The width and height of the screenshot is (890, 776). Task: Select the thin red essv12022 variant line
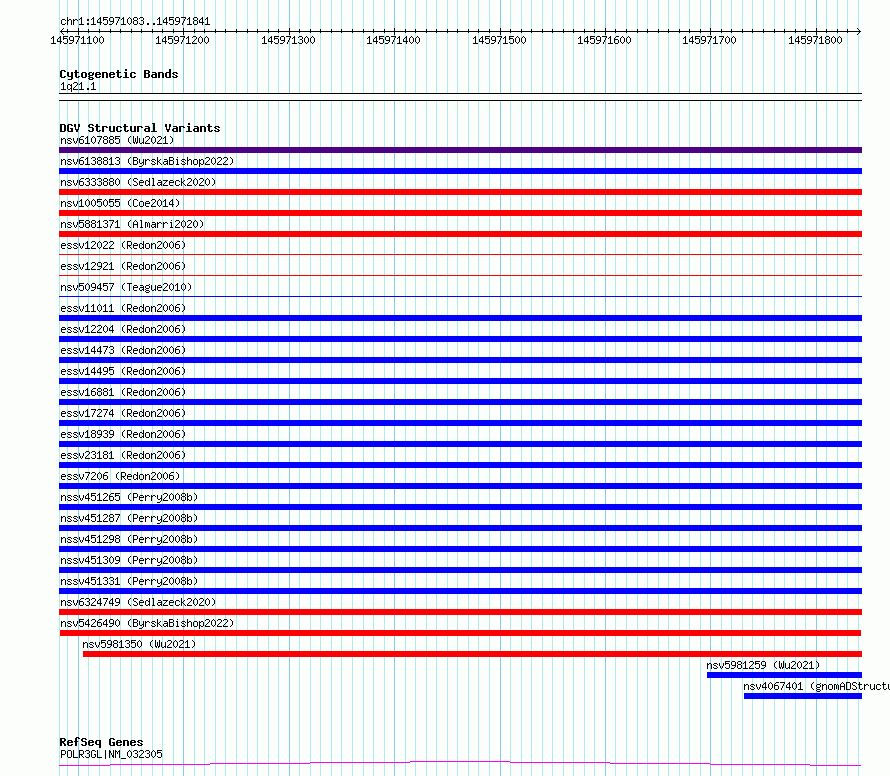[x=460, y=254]
